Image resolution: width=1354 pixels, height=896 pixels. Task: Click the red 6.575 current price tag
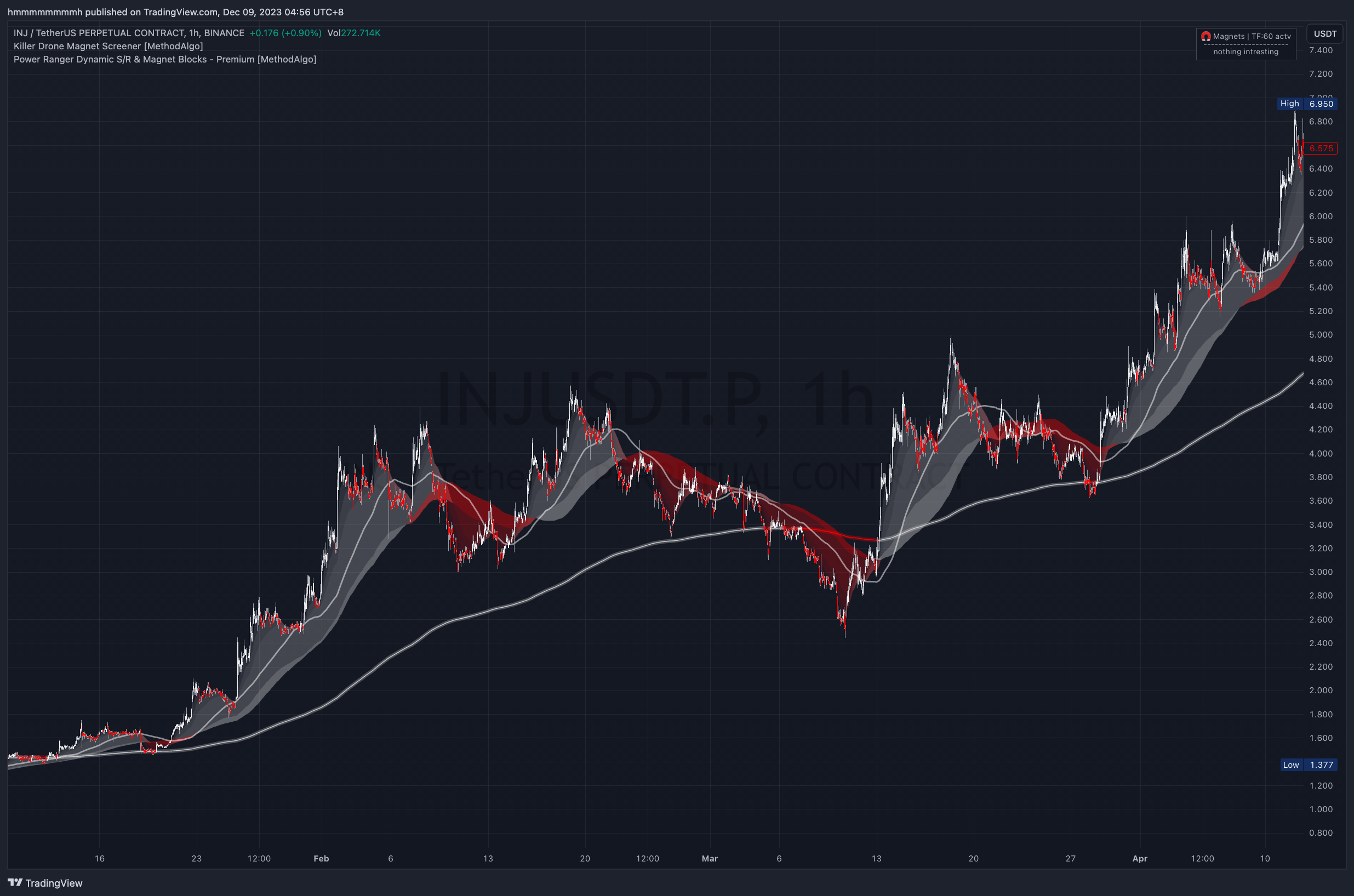pyautogui.click(x=1322, y=148)
